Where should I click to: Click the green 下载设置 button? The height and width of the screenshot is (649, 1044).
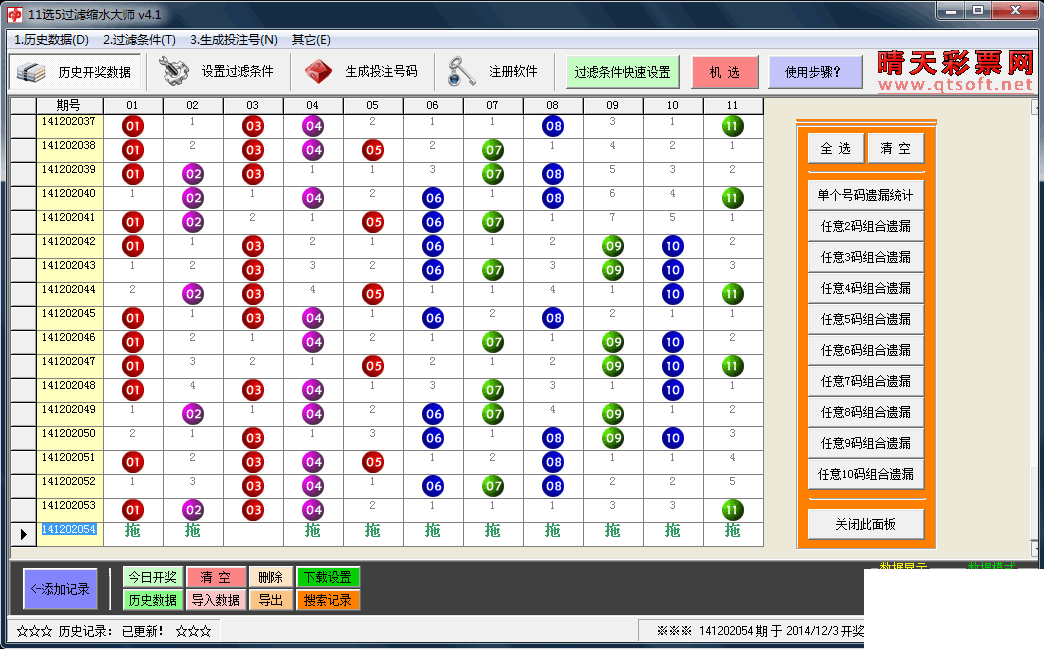click(328, 577)
